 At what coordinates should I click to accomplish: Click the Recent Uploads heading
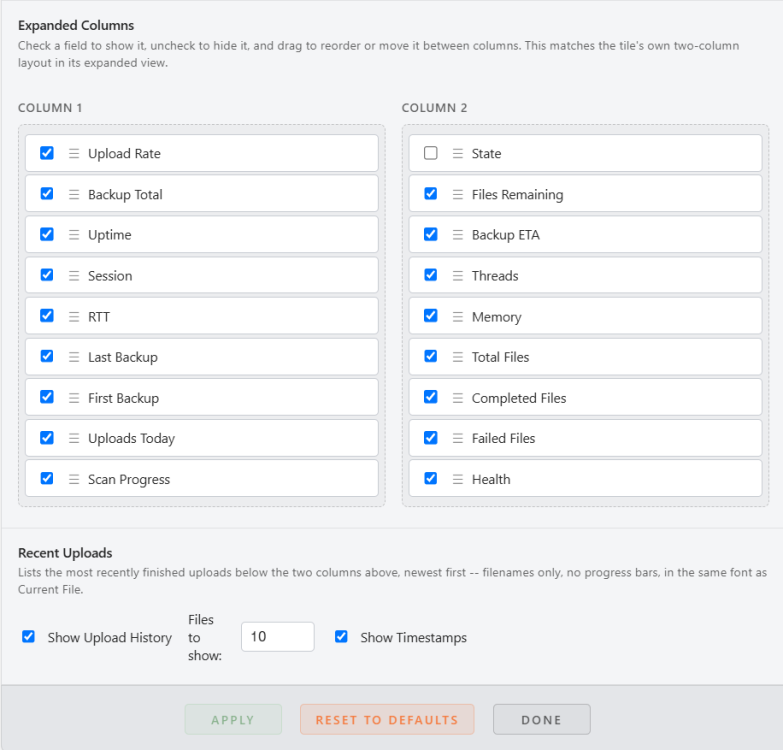65,553
